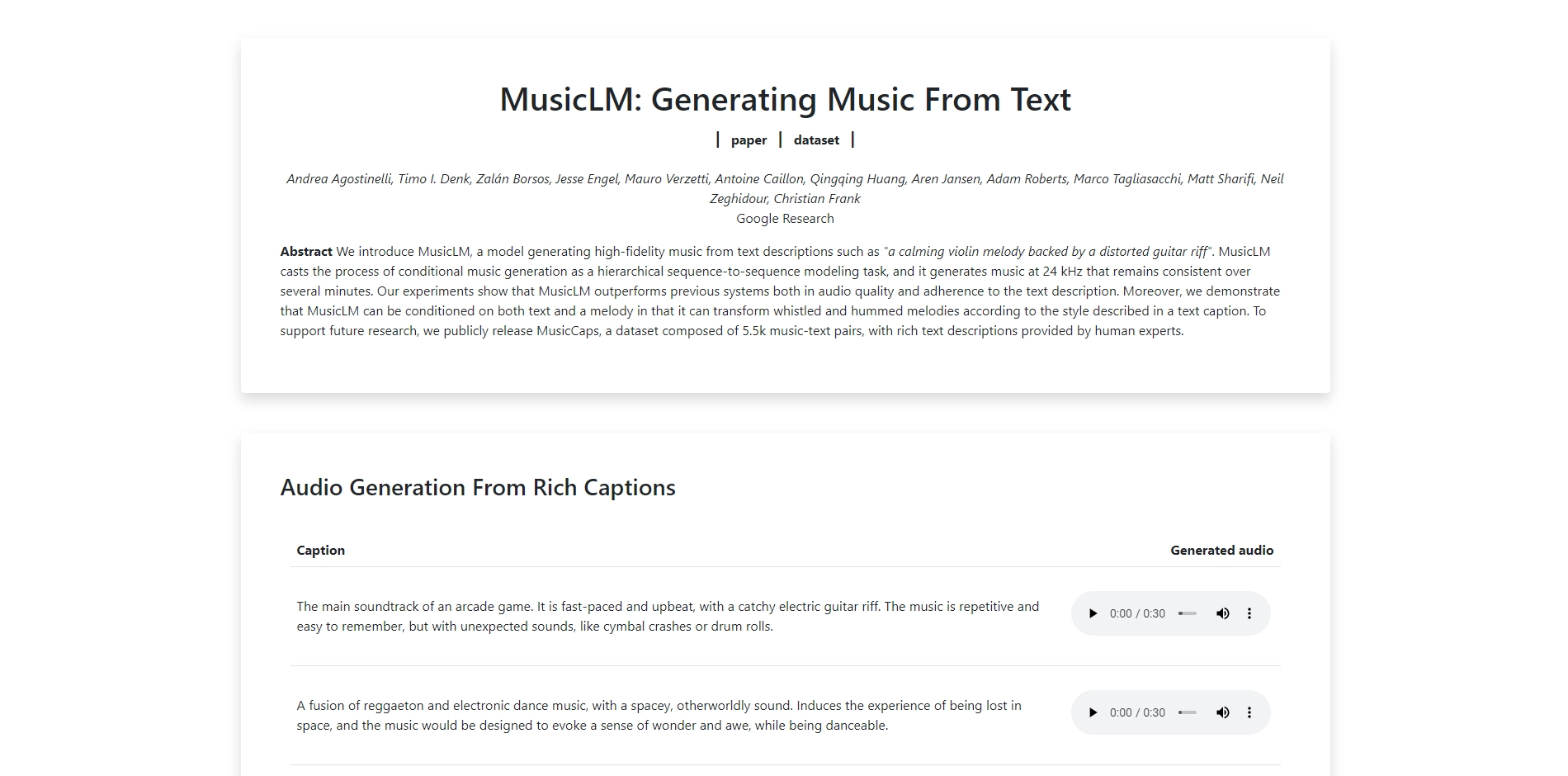This screenshot has height=776, width=1568.
Task: Click the MusicLM page title
Action: tap(785, 99)
